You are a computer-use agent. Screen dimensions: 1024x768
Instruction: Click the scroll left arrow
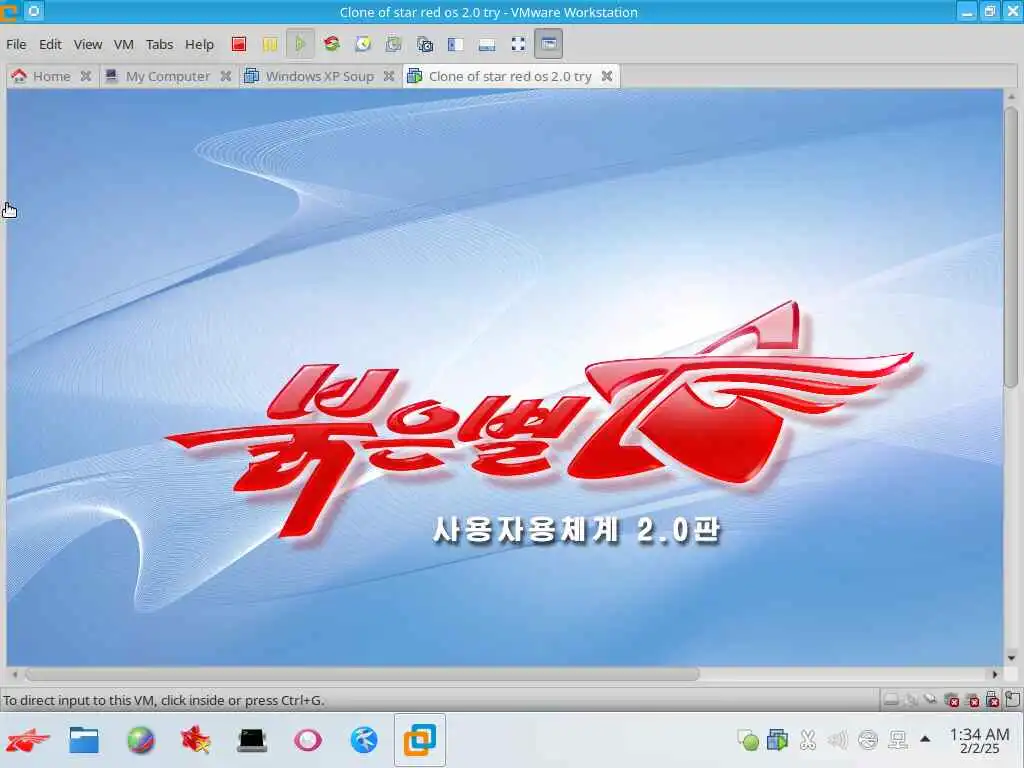tap(14, 674)
